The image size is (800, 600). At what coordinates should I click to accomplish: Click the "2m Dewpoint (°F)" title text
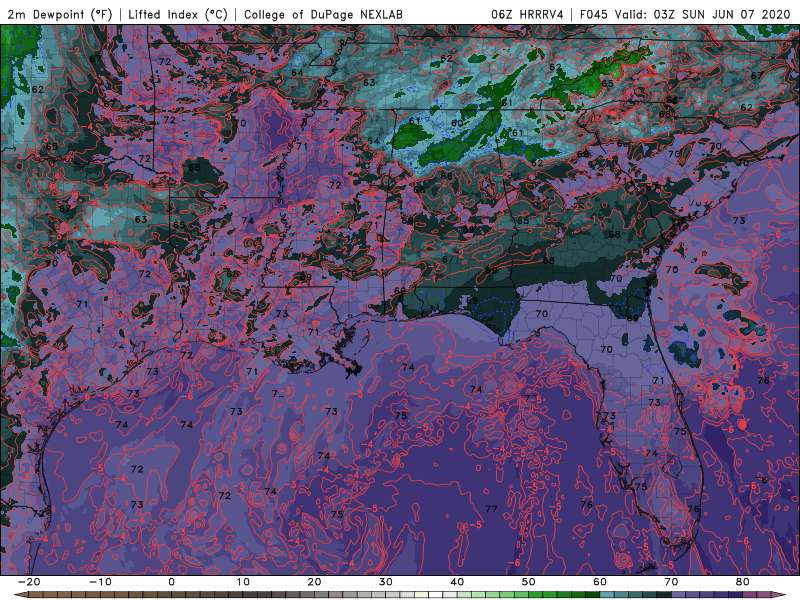(x=60, y=14)
